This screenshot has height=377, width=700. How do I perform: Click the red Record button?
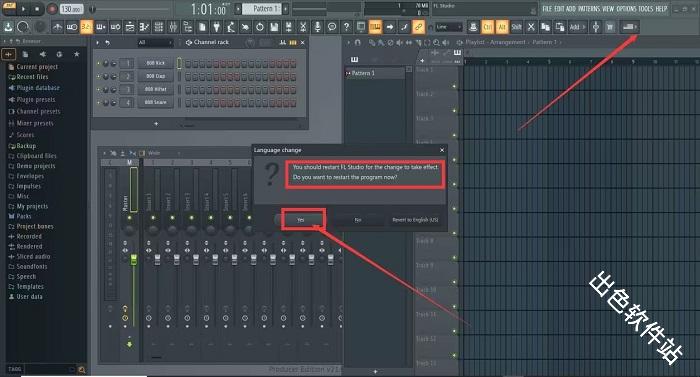(x=52, y=8)
